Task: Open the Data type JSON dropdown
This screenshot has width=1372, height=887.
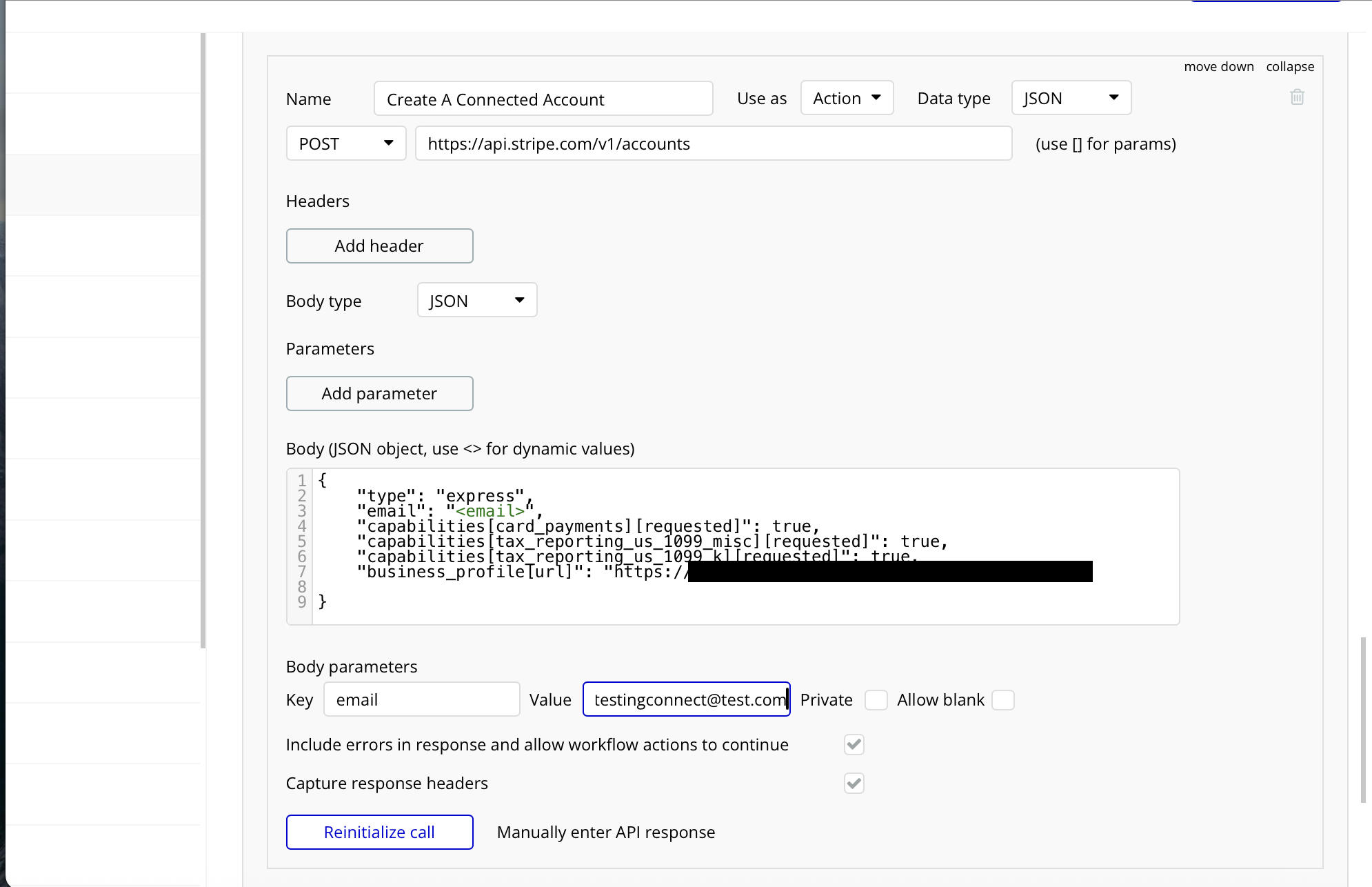Action: (1071, 98)
